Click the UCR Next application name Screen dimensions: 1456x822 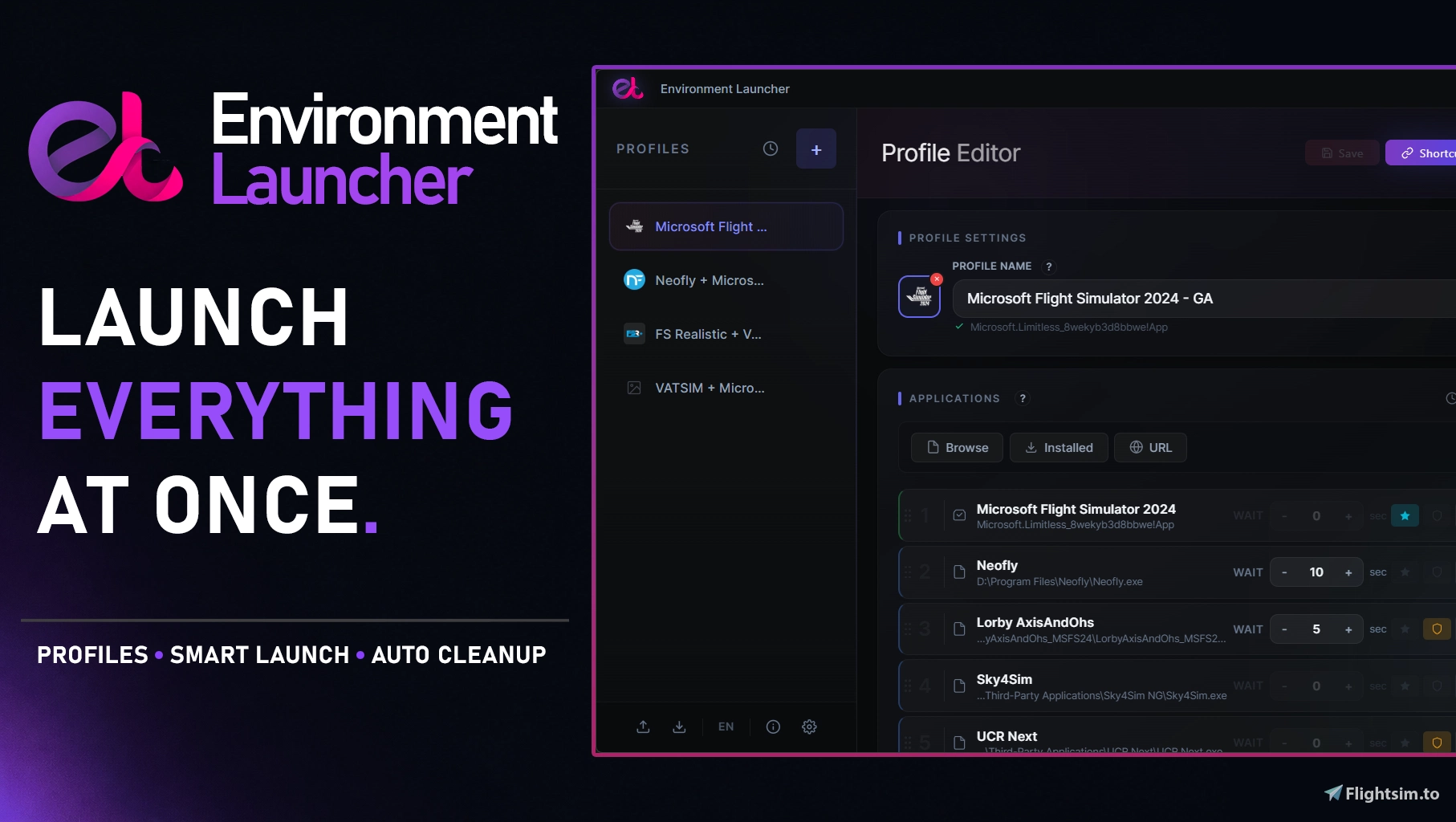[1007, 736]
